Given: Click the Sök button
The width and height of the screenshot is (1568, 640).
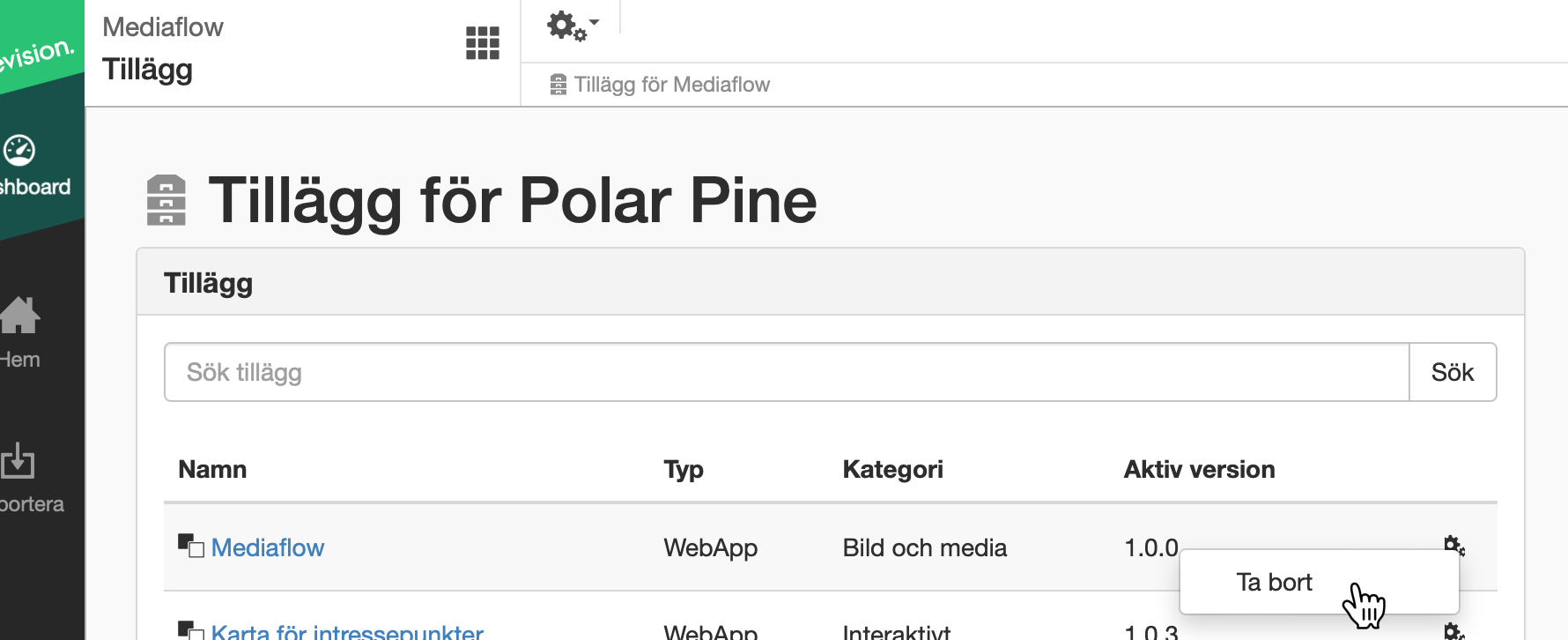Looking at the screenshot, I should [1453, 372].
